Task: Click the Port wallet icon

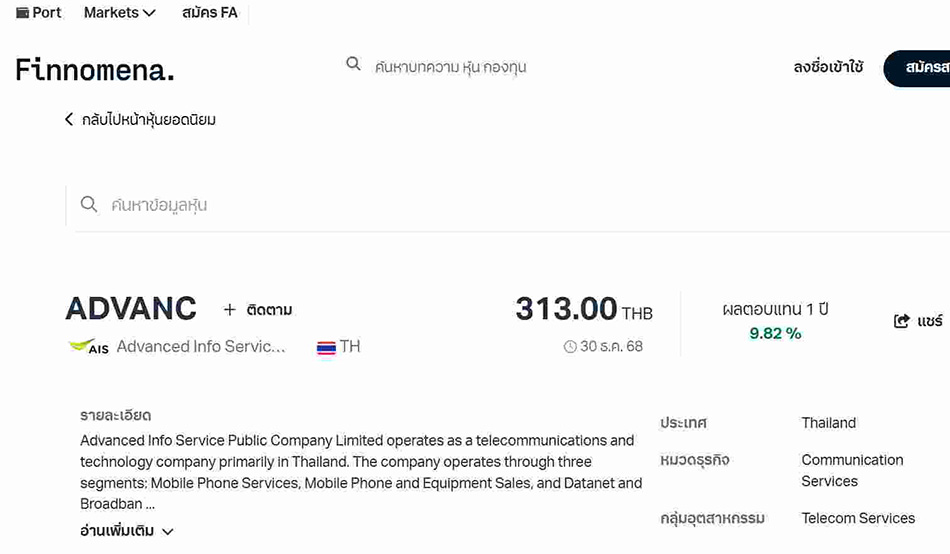Action: click(x=22, y=13)
